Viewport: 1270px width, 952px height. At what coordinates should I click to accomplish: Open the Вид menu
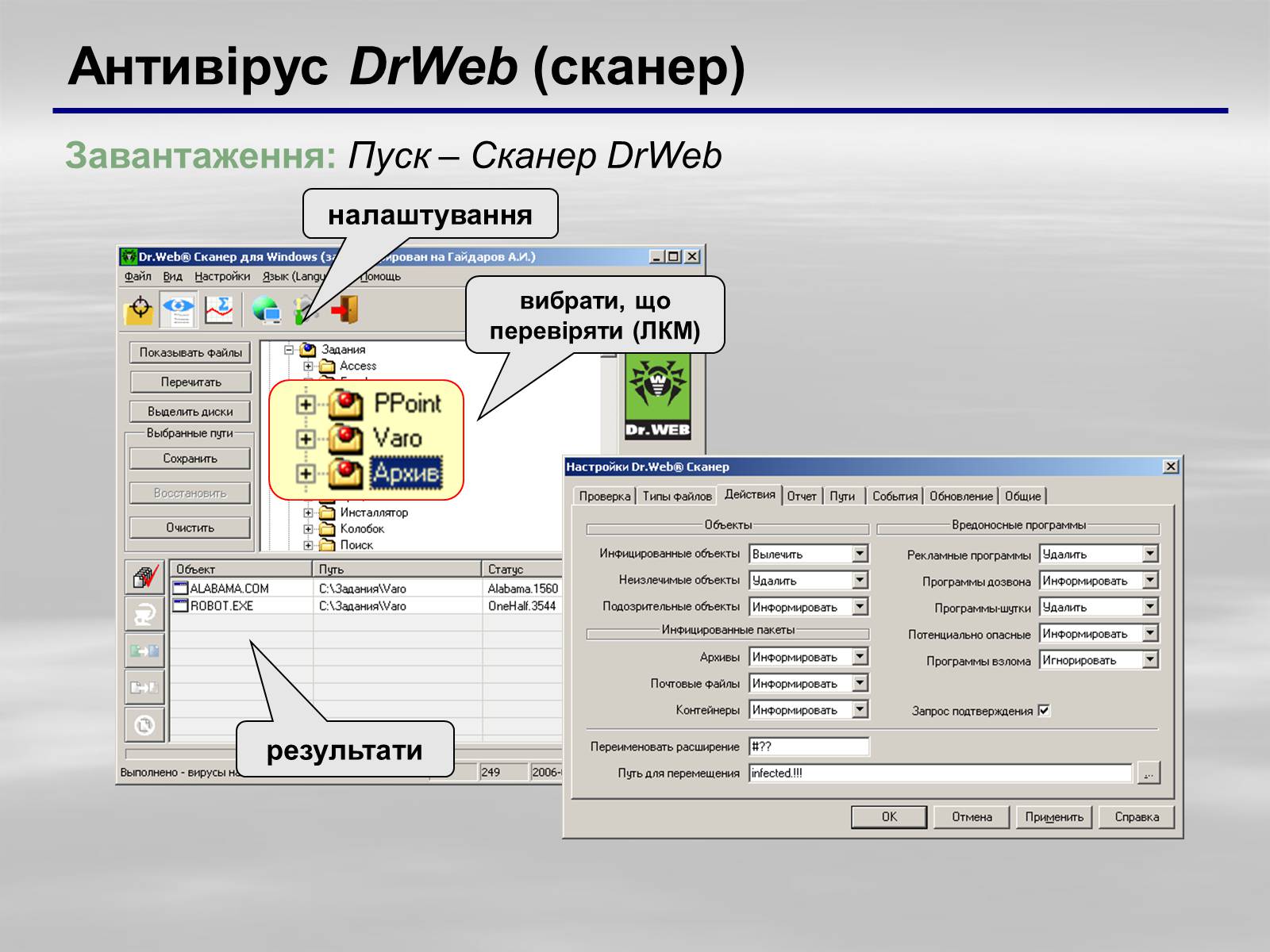click(x=172, y=276)
